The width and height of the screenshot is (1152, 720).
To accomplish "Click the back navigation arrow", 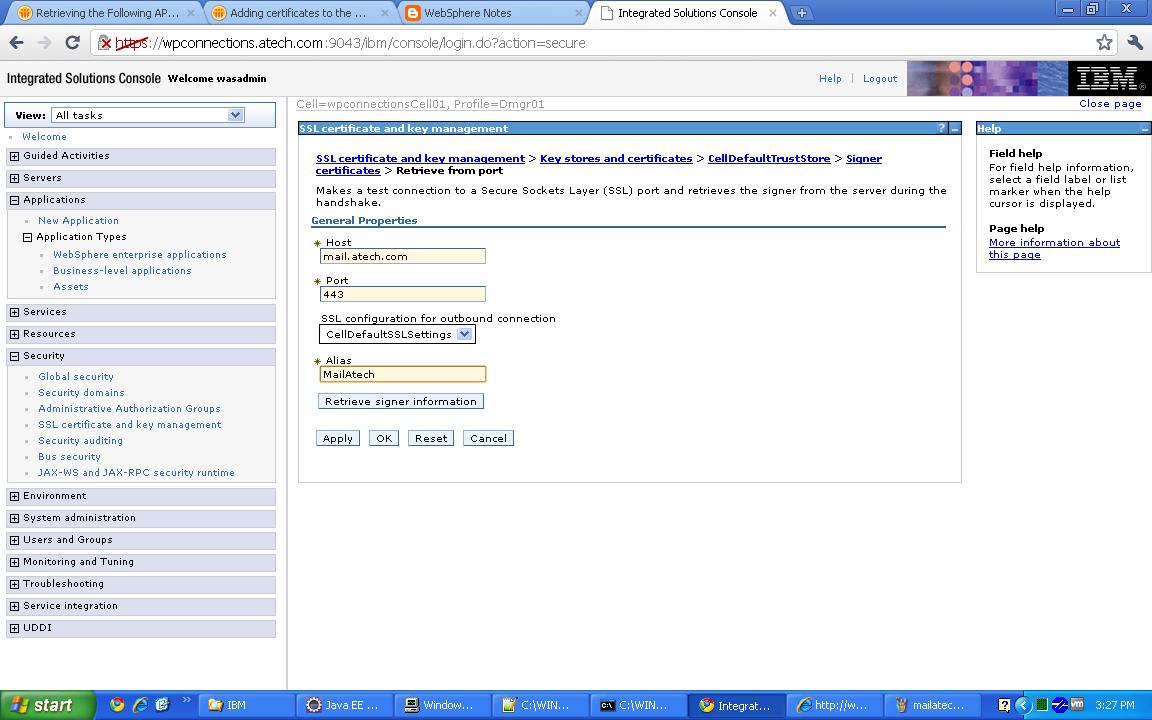I will 16,43.
